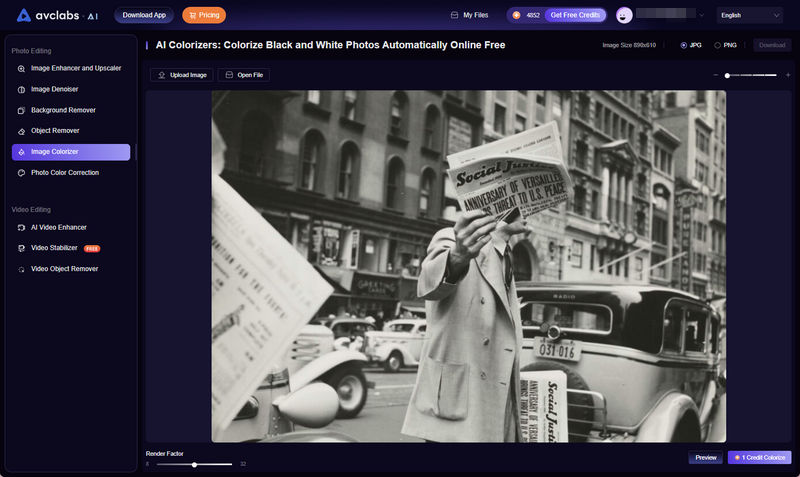Screen dimensions: 800x477
Task: Click the Image Enhancer and Upscaler icon
Action: tap(22, 68)
